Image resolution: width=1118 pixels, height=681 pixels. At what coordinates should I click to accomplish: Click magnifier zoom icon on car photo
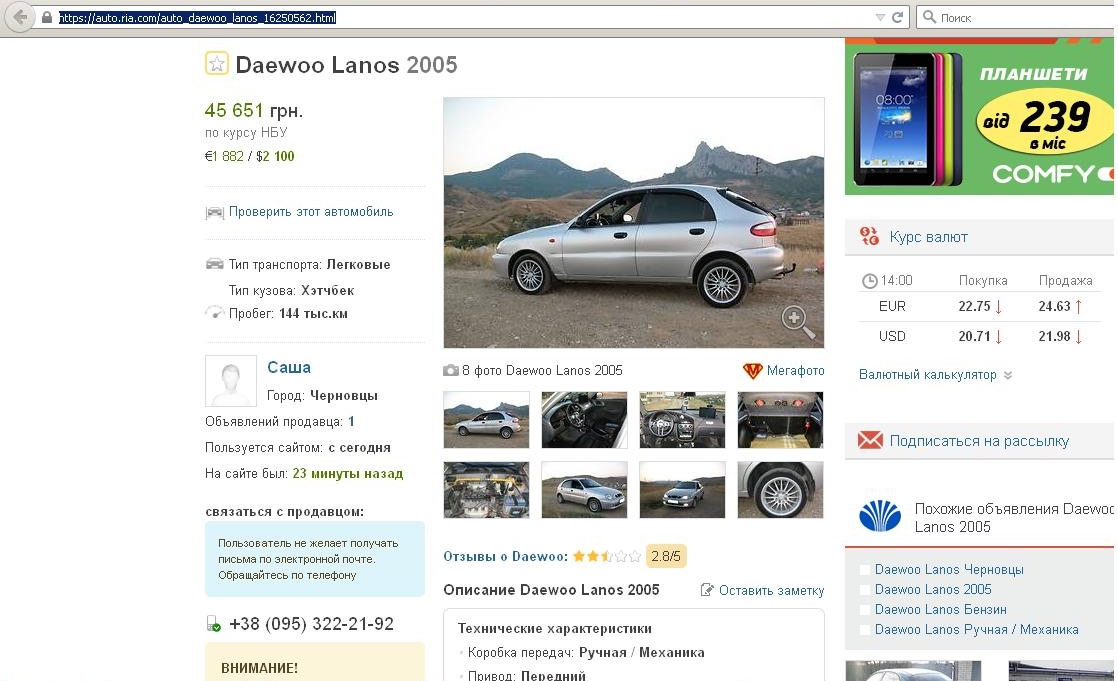coord(797,320)
